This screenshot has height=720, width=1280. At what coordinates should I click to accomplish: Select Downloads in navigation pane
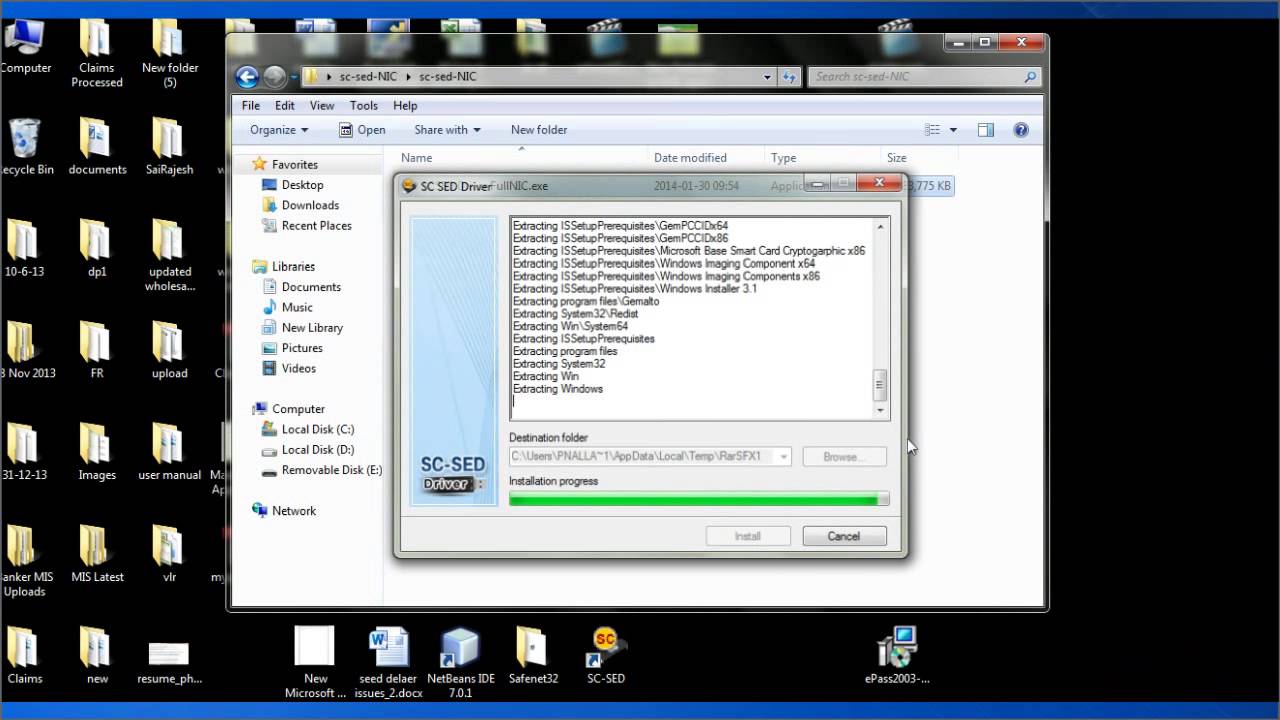(300, 205)
